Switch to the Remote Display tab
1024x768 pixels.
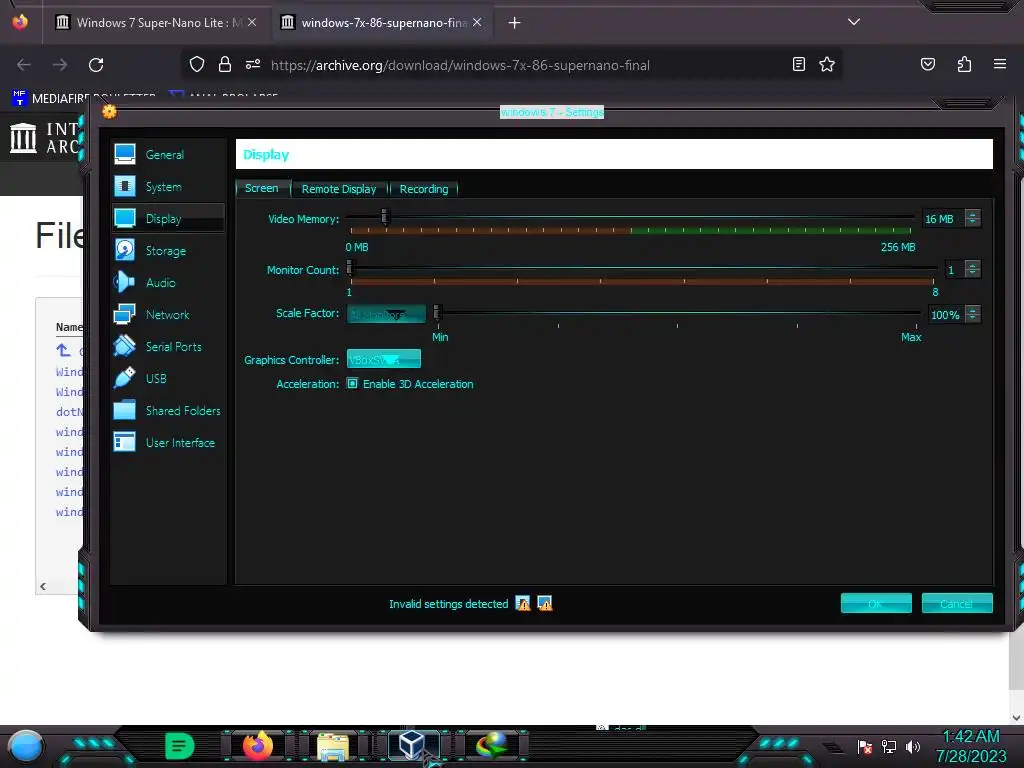(x=339, y=189)
